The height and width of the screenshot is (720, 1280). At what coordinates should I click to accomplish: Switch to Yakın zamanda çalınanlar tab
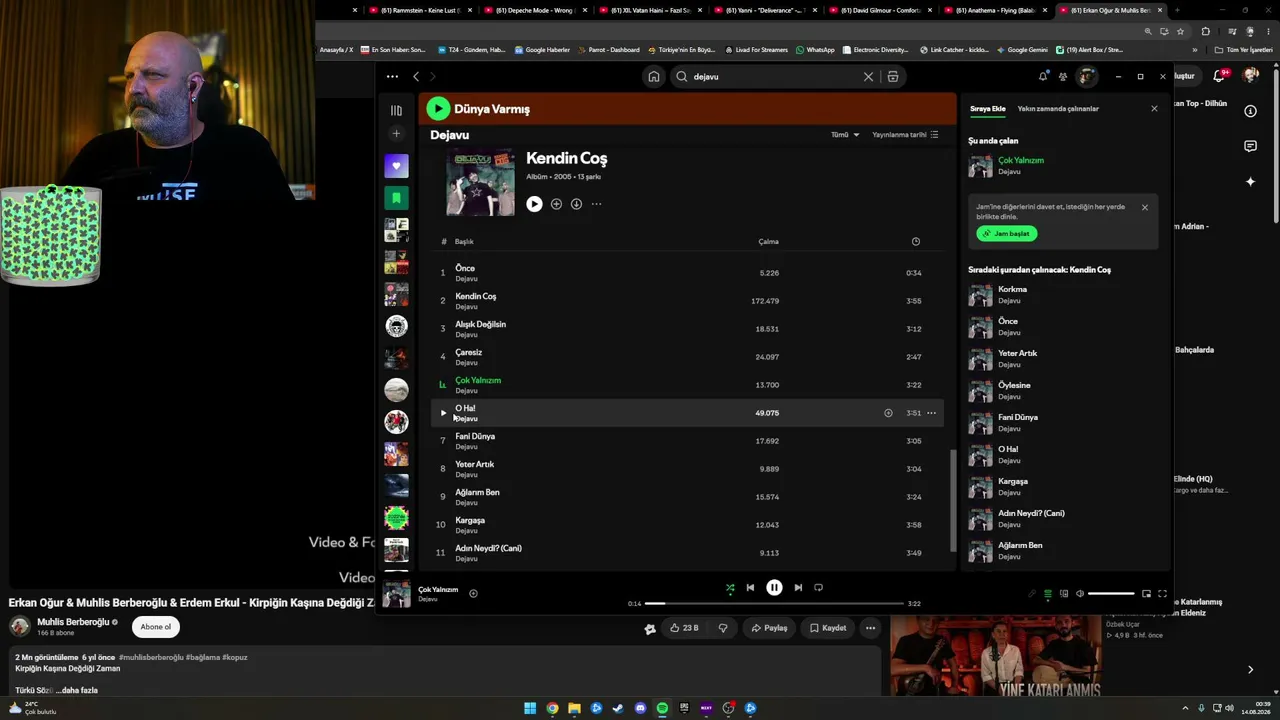(x=1058, y=109)
